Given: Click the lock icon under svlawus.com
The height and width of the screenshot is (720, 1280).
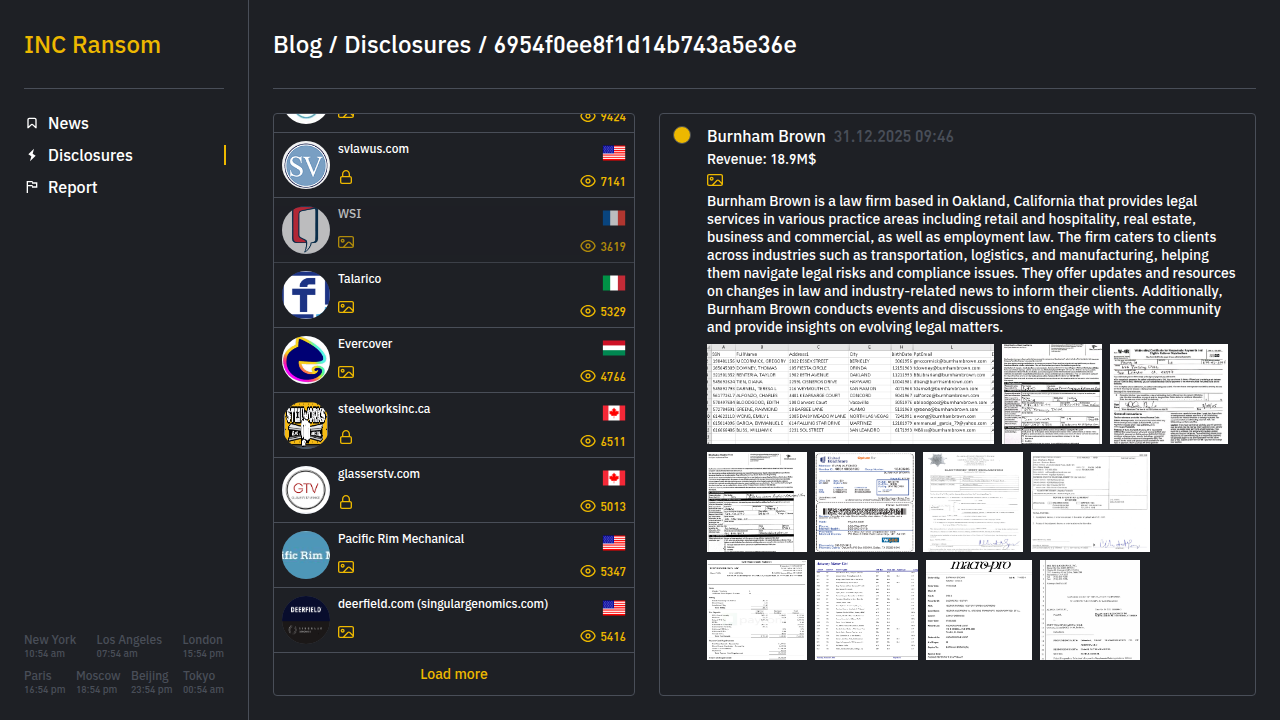Looking at the screenshot, I should pyautogui.click(x=346, y=178).
